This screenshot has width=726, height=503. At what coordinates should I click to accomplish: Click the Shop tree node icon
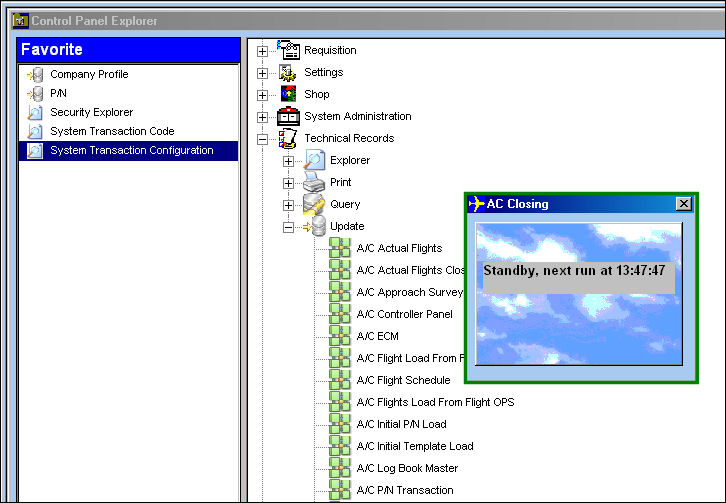point(288,94)
